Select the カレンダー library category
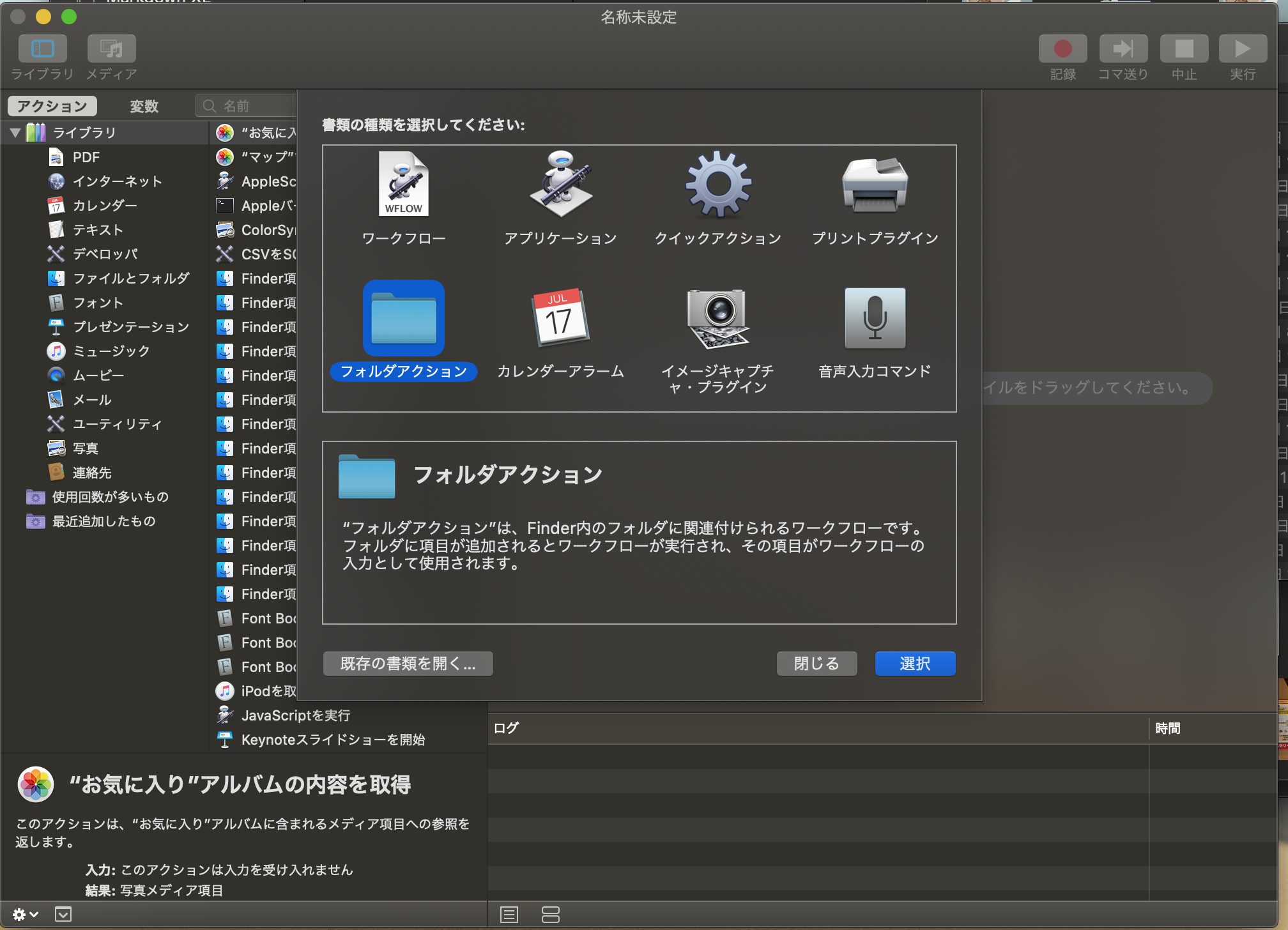This screenshot has width=1288, height=930. coord(104,206)
